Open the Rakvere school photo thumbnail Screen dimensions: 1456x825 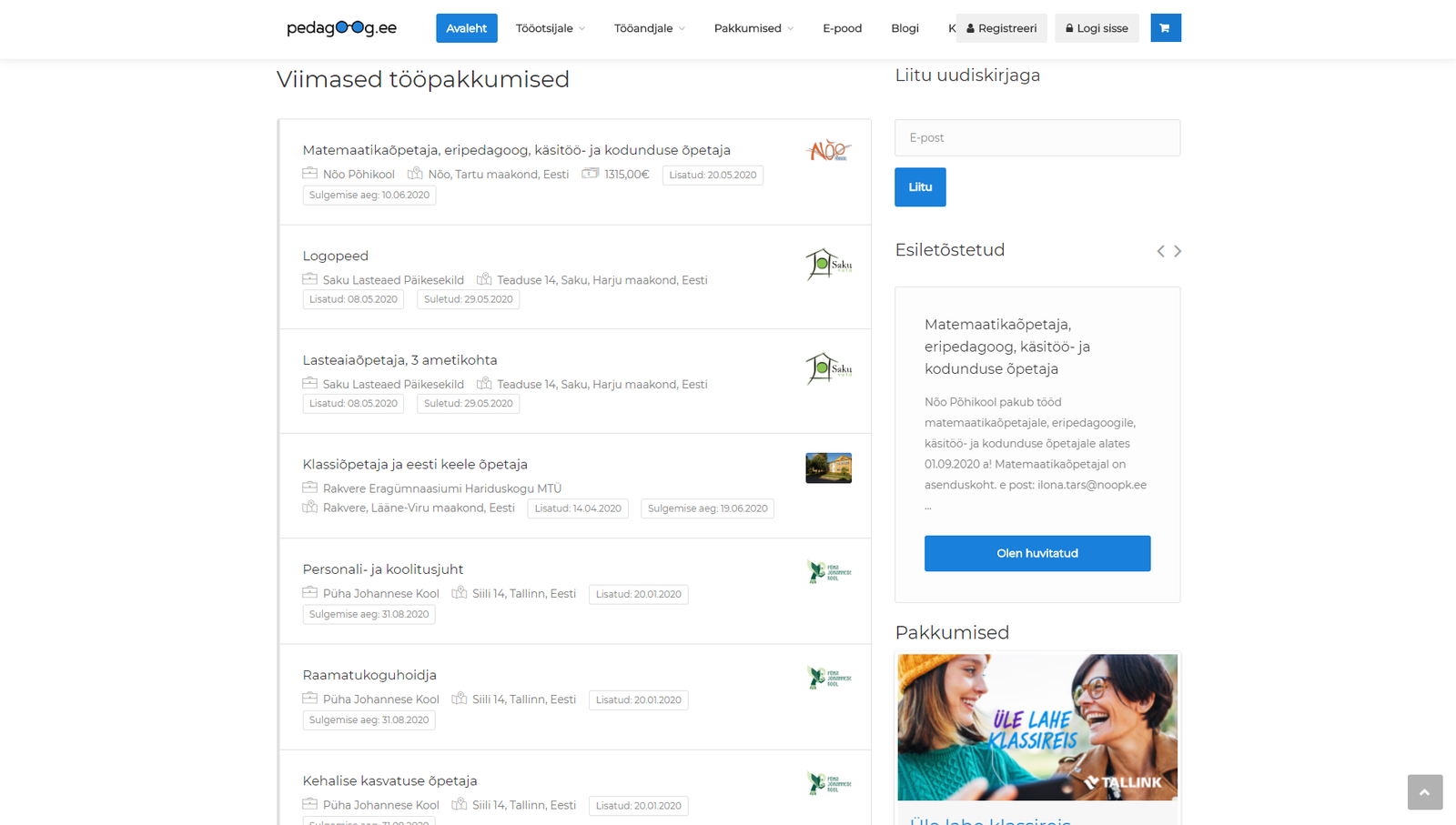828,468
